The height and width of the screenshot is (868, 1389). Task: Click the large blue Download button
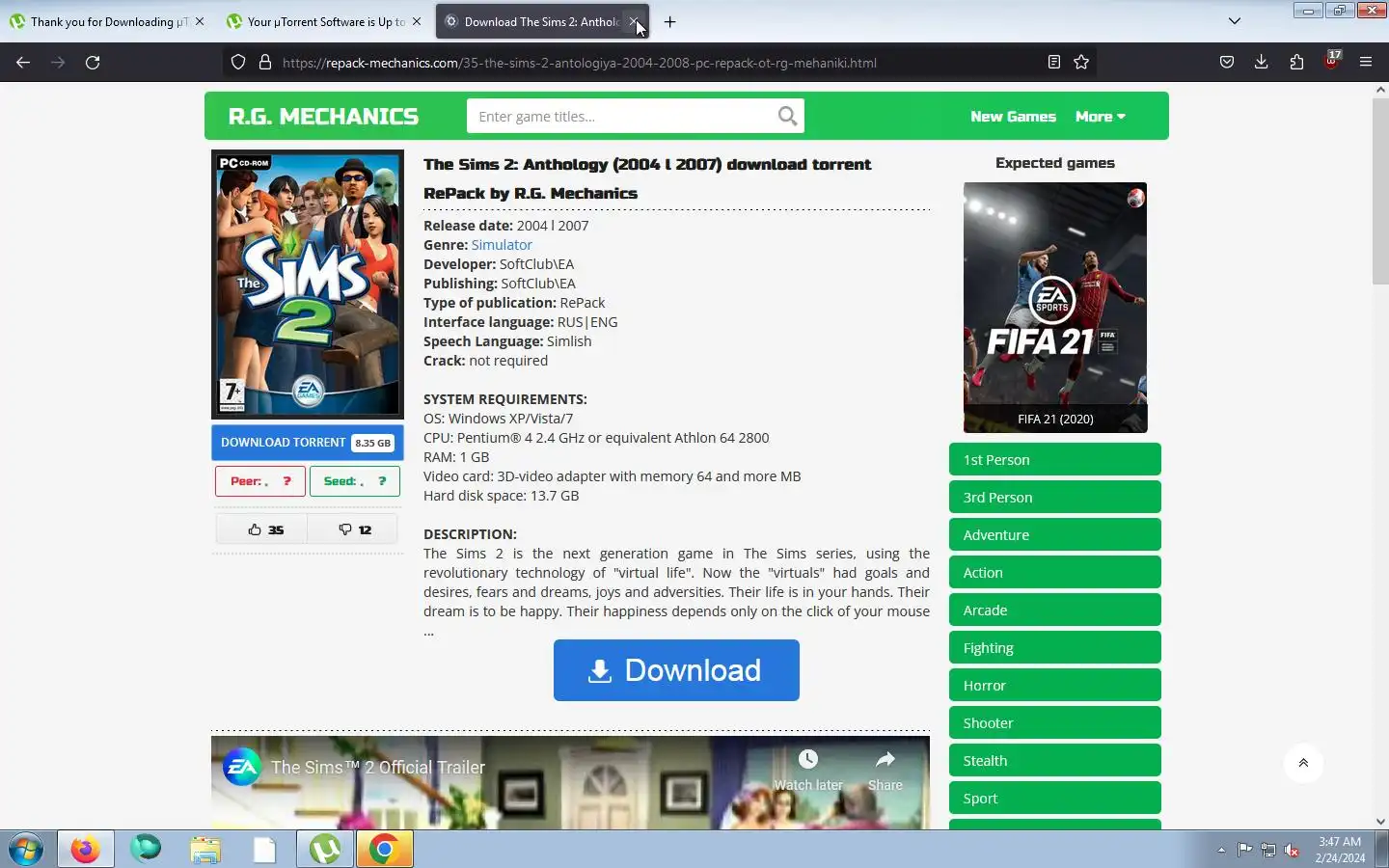click(x=676, y=670)
